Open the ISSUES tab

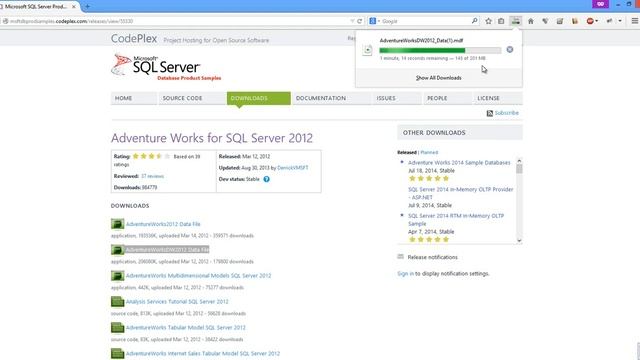pos(396,98)
